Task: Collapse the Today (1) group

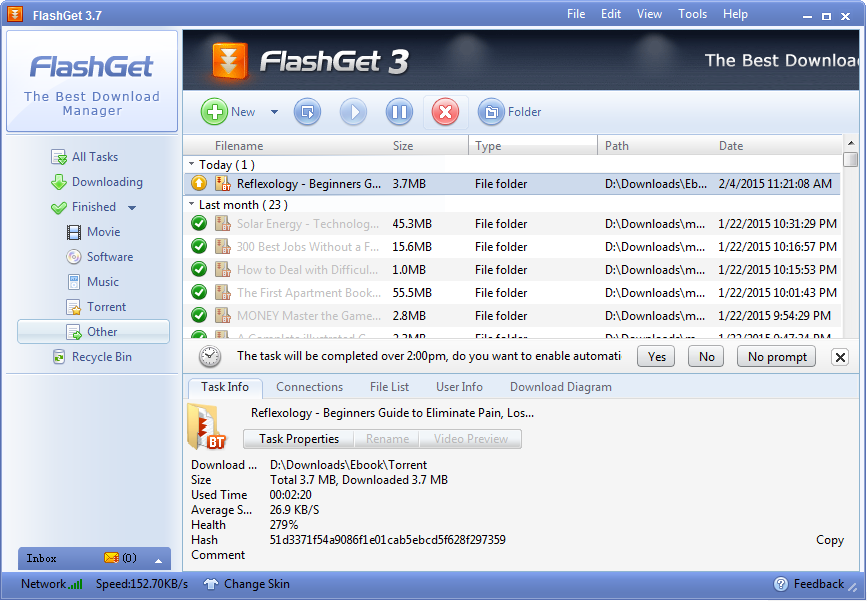Action: [191, 164]
